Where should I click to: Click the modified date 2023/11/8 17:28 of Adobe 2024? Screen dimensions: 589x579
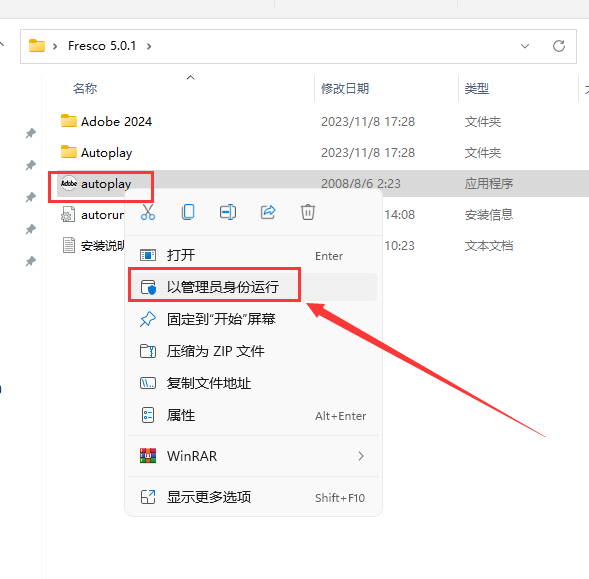[x=368, y=122]
